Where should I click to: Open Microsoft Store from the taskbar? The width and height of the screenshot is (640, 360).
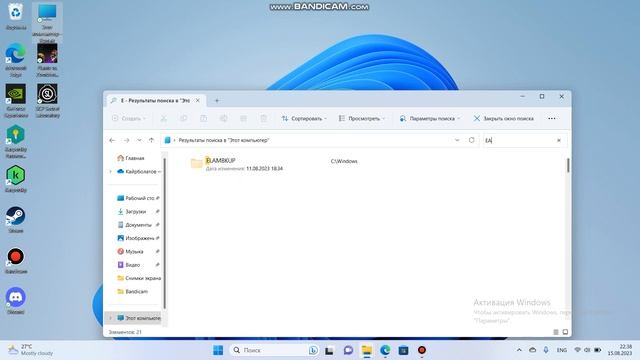click(x=403, y=350)
